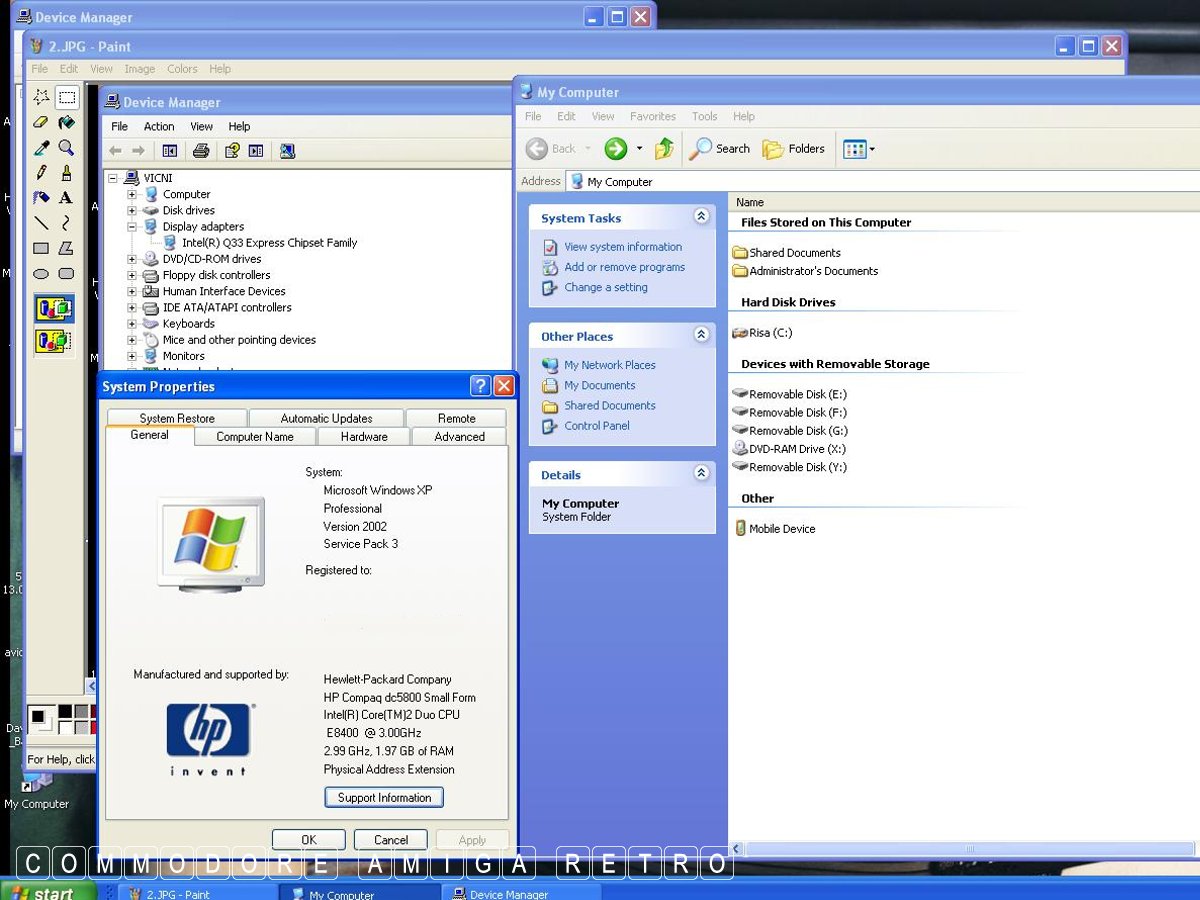Open the Views dropdown in My Computer
The width and height of the screenshot is (1200, 900).
click(x=859, y=149)
